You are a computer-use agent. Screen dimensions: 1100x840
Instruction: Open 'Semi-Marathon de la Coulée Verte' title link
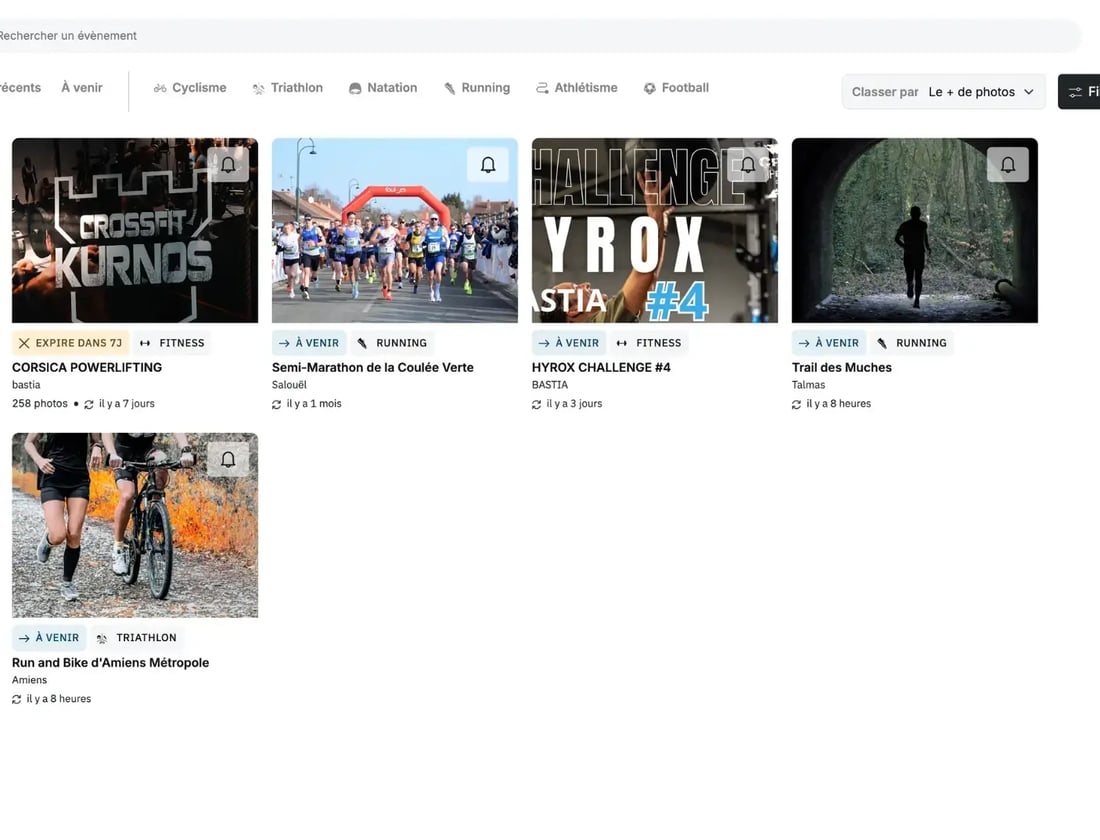373,368
